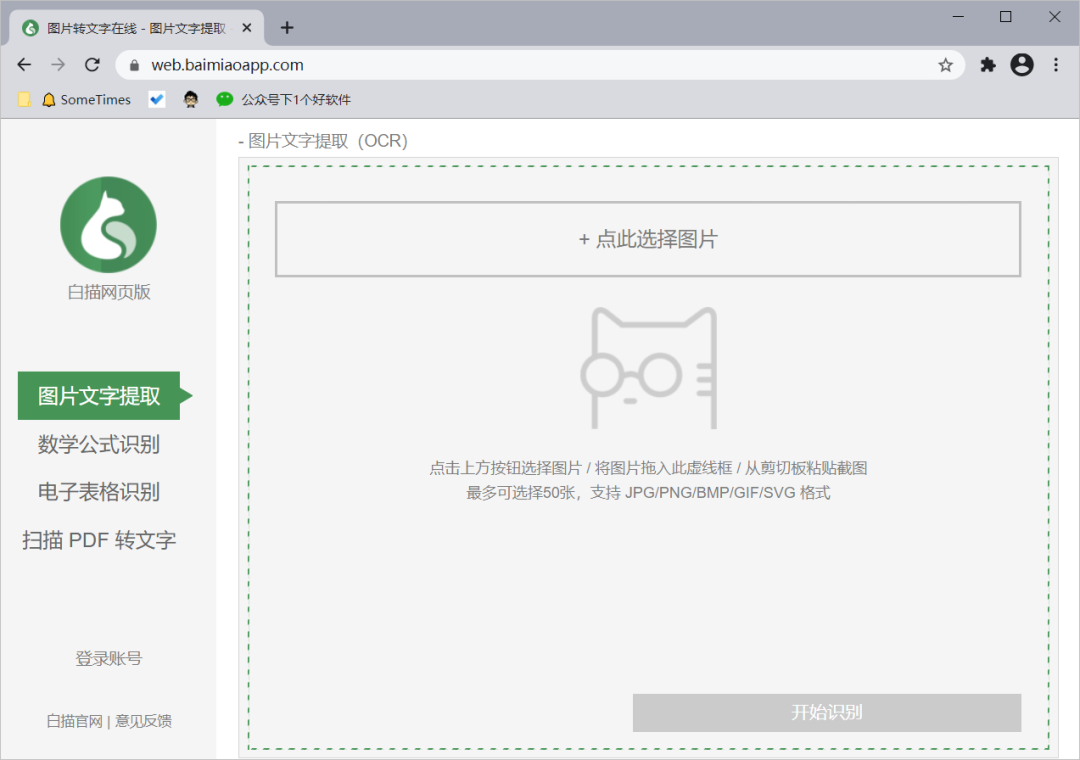Close the 图片转文字在线 tab

[x=247, y=28]
